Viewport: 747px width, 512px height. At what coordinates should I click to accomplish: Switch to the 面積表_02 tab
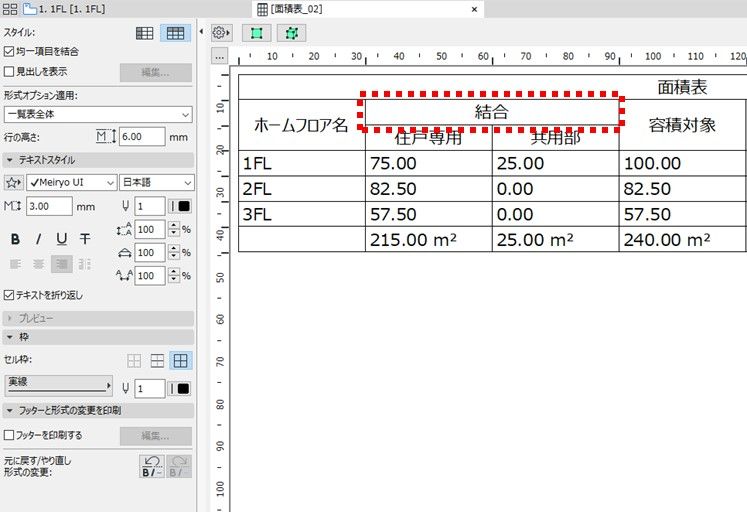369,9
